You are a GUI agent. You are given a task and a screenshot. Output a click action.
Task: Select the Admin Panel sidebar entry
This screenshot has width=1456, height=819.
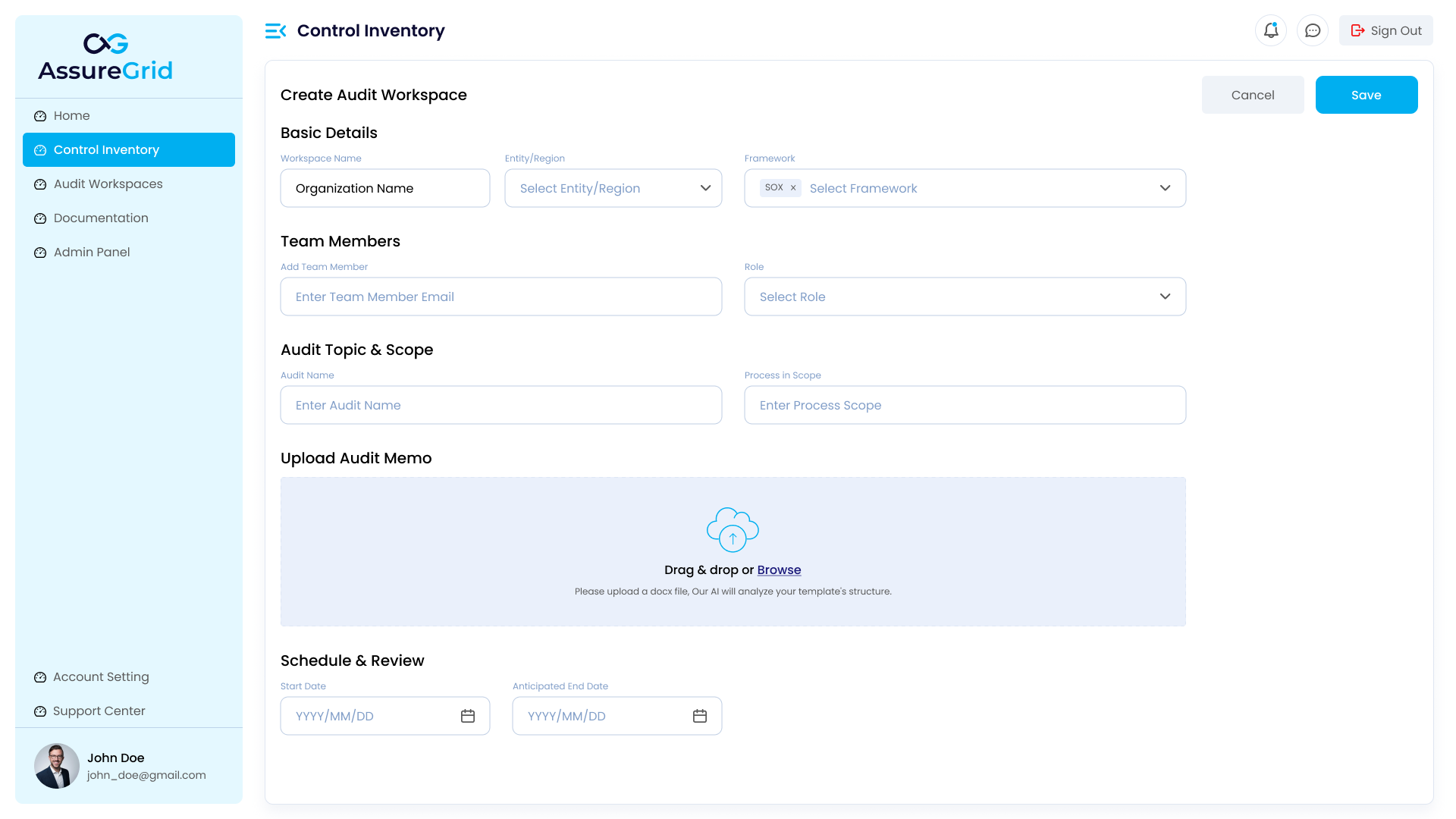point(92,252)
